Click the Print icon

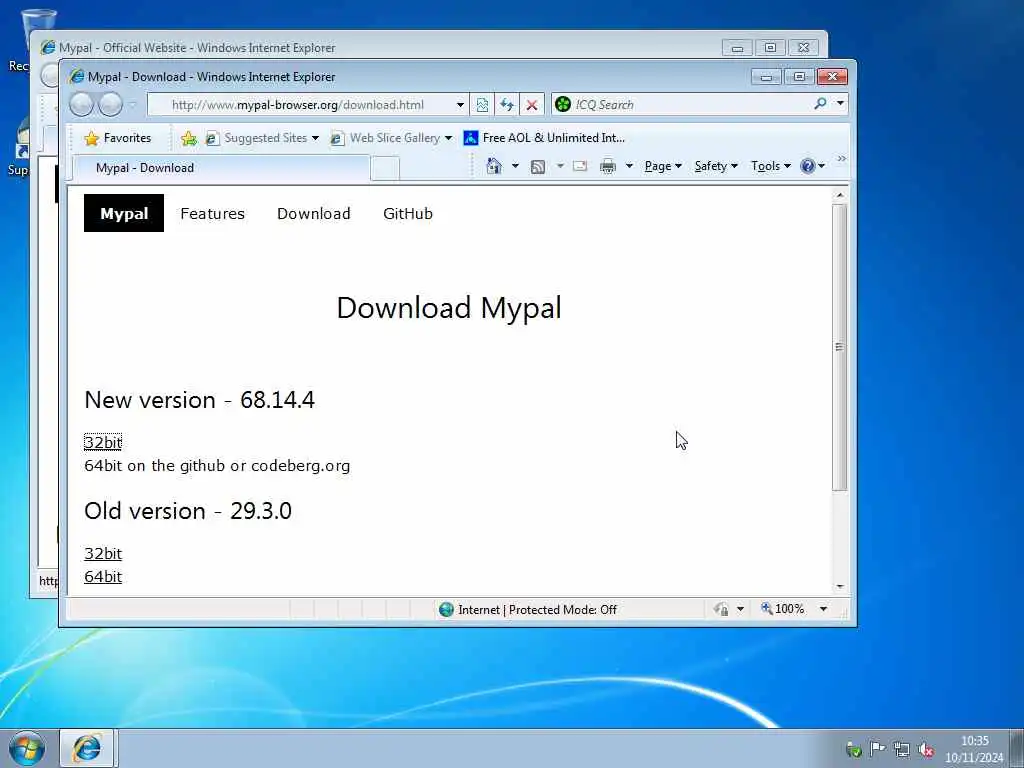point(607,166)
